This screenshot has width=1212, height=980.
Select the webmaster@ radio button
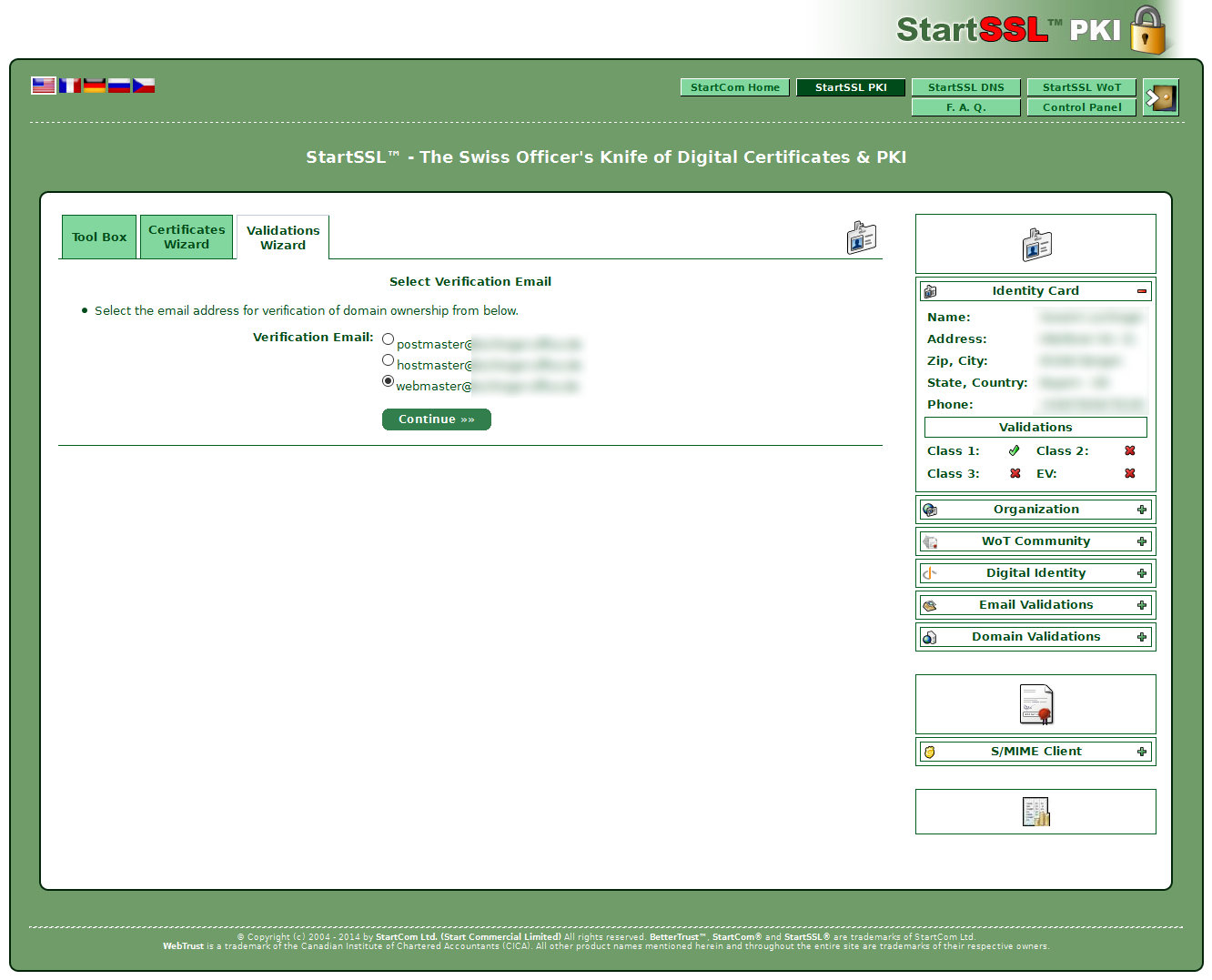click(389, 381)
